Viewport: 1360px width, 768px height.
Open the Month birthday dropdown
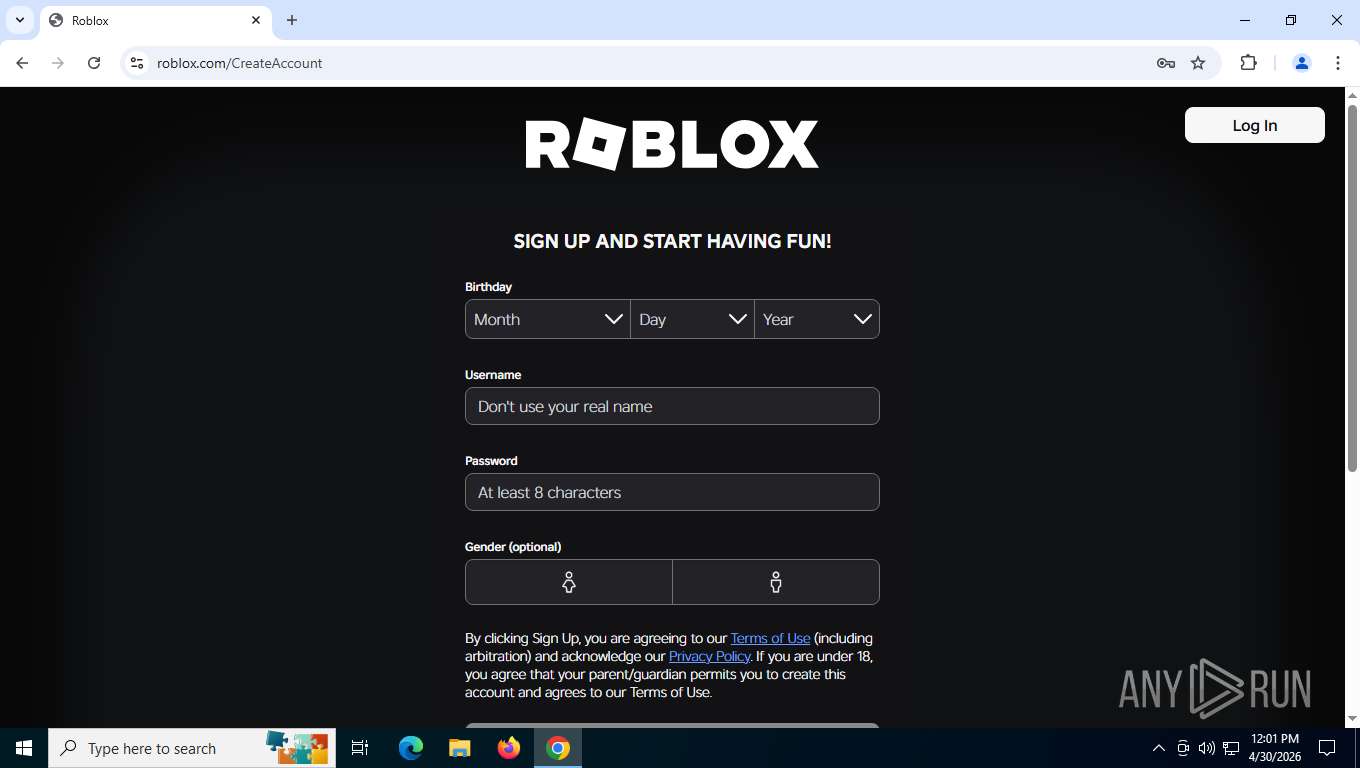tap(548, 319)
